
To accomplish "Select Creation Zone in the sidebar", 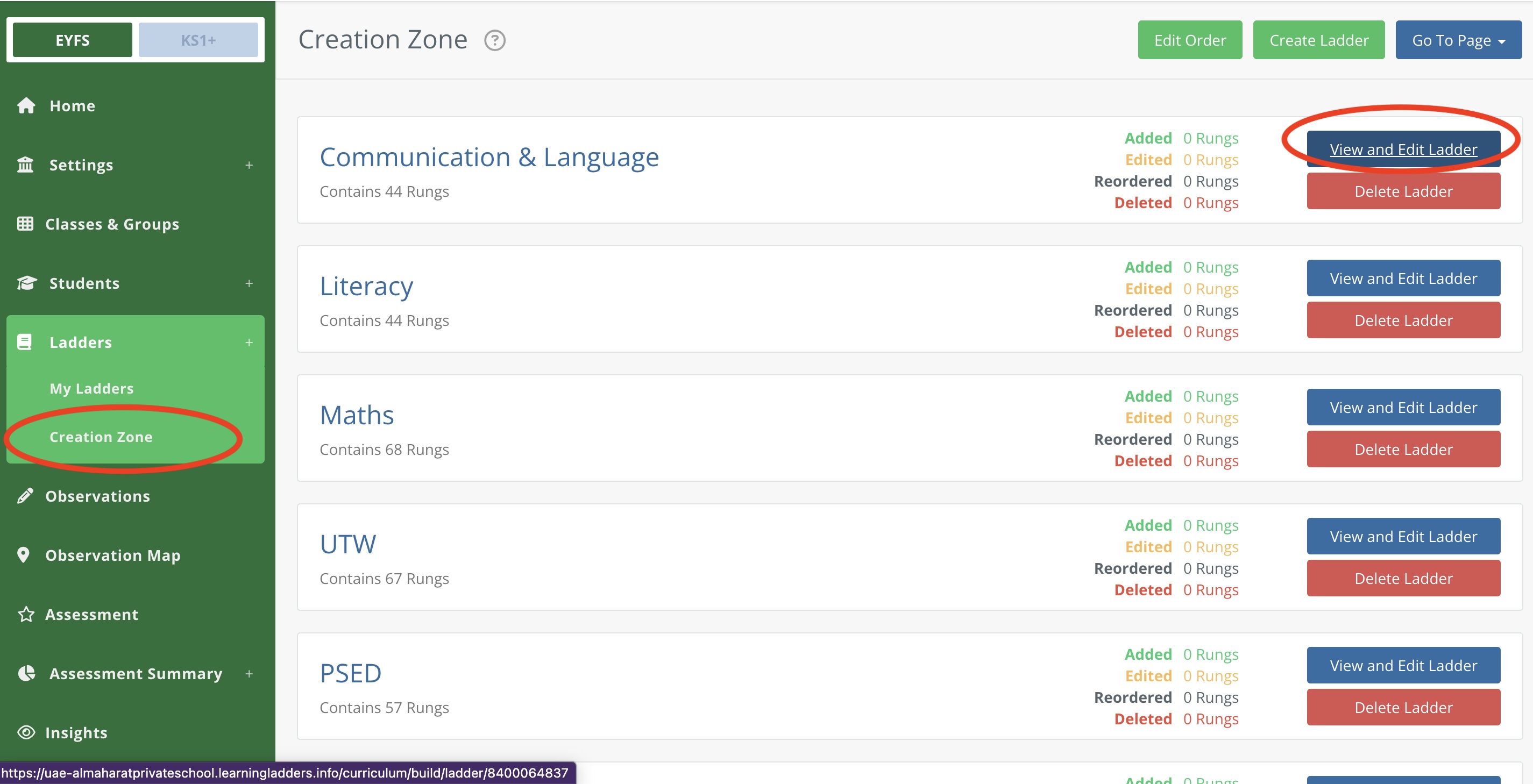I will point(101,437).
